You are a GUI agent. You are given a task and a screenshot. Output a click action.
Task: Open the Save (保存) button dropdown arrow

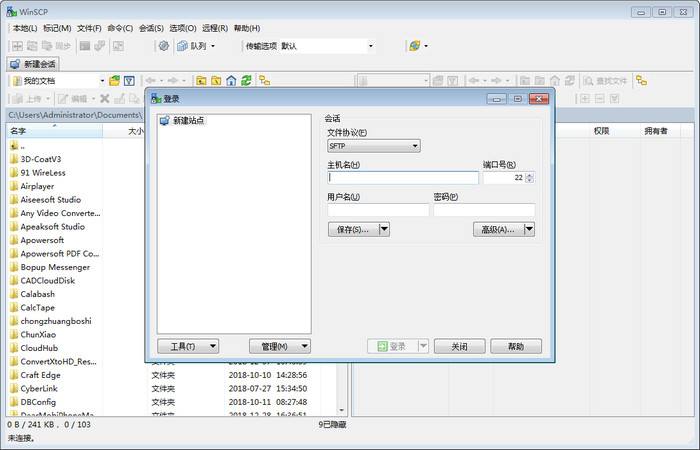[384, 229]
